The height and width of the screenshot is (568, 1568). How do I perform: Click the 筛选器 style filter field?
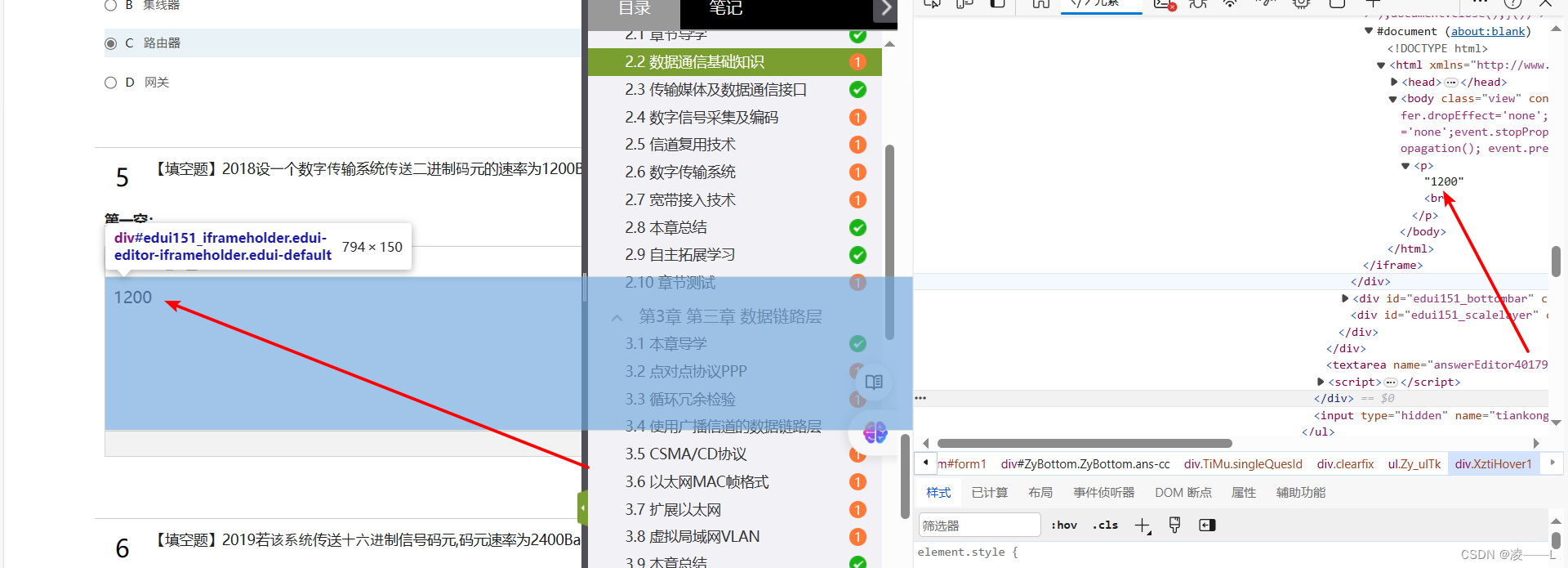click(x=979, y=526)
